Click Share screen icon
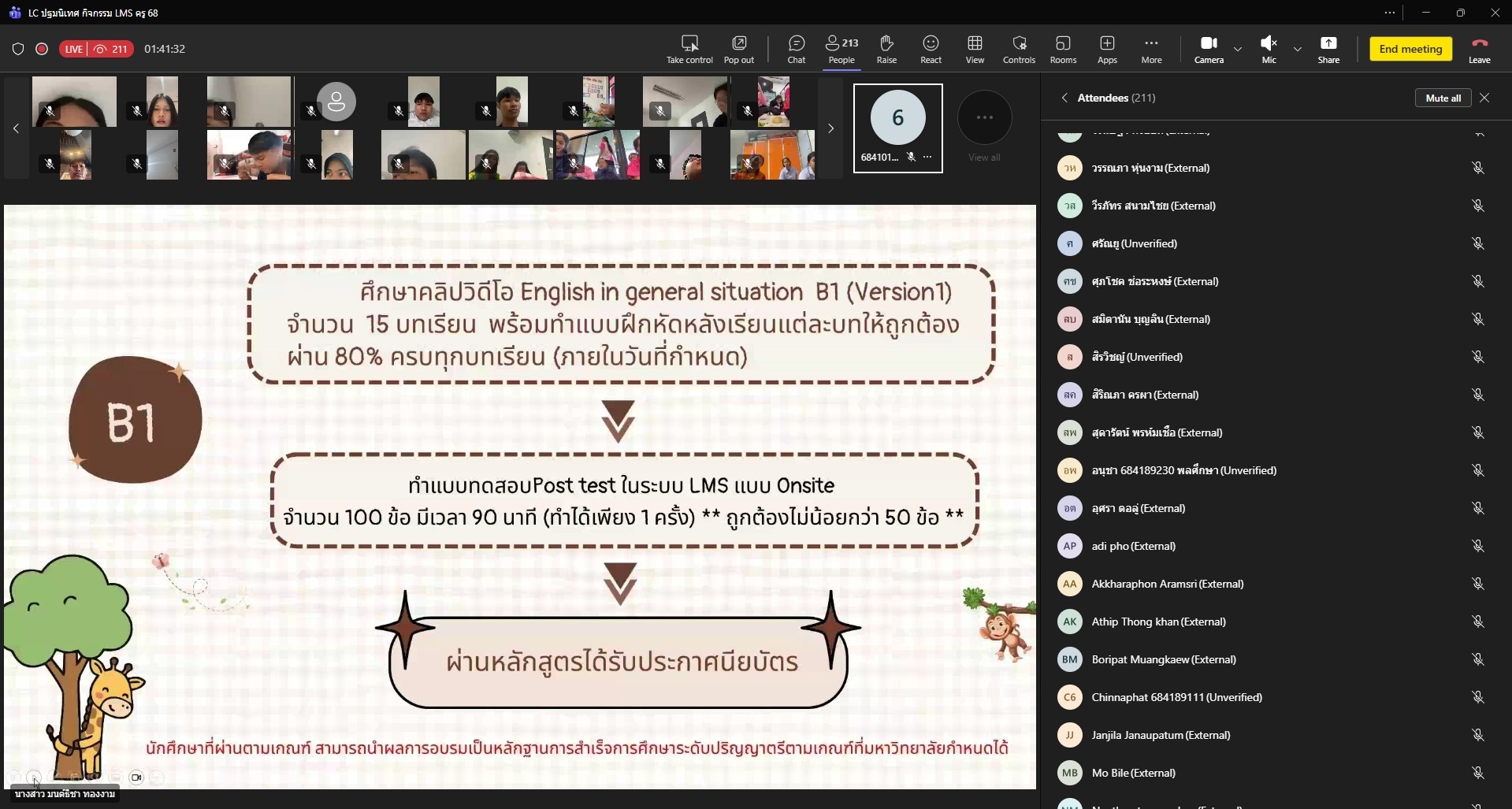The height and width of the screenshot is (809, 1512). point(1328,48)
